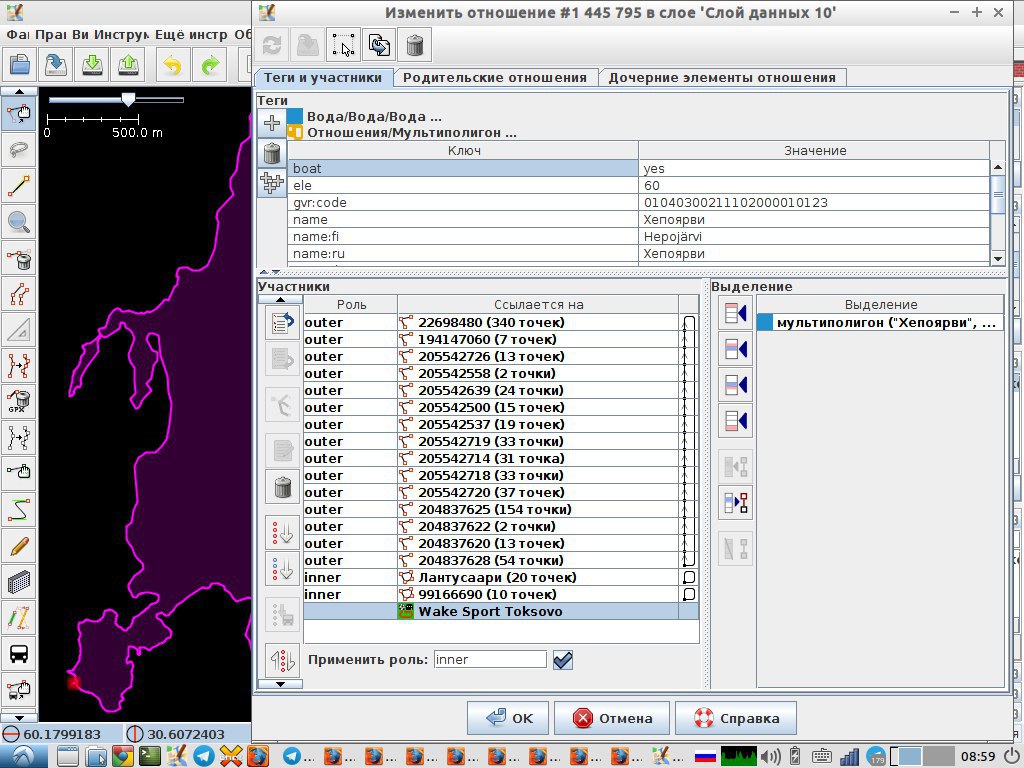Click up arrow above members toolbar
The height and width of the screenshot is (768, 1024).
(x=280, y=300)
